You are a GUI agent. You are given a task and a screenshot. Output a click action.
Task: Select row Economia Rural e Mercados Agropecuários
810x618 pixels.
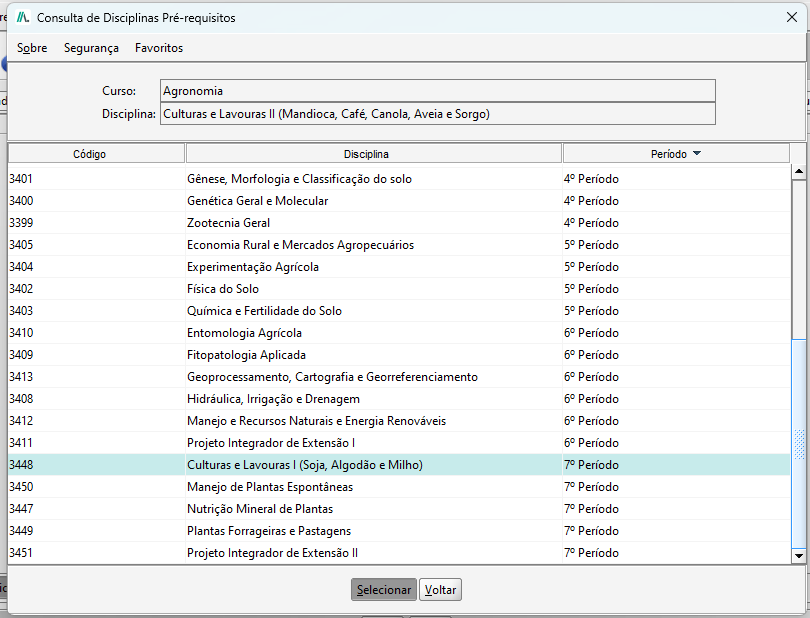point(399,245)
